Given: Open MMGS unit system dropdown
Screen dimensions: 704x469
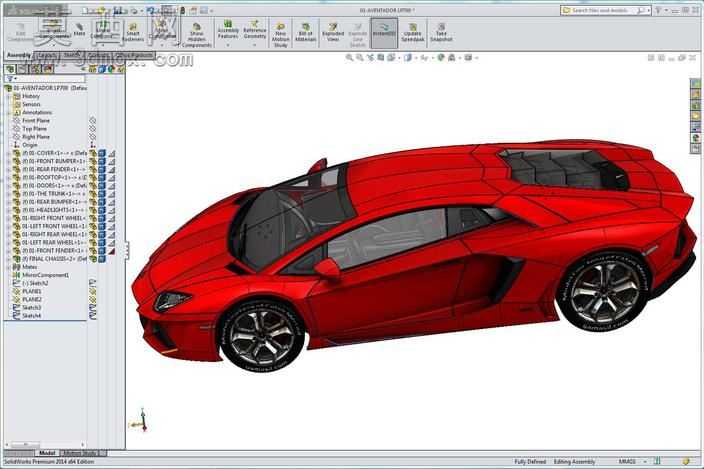Looking at the screenshot, I should 645,461.
